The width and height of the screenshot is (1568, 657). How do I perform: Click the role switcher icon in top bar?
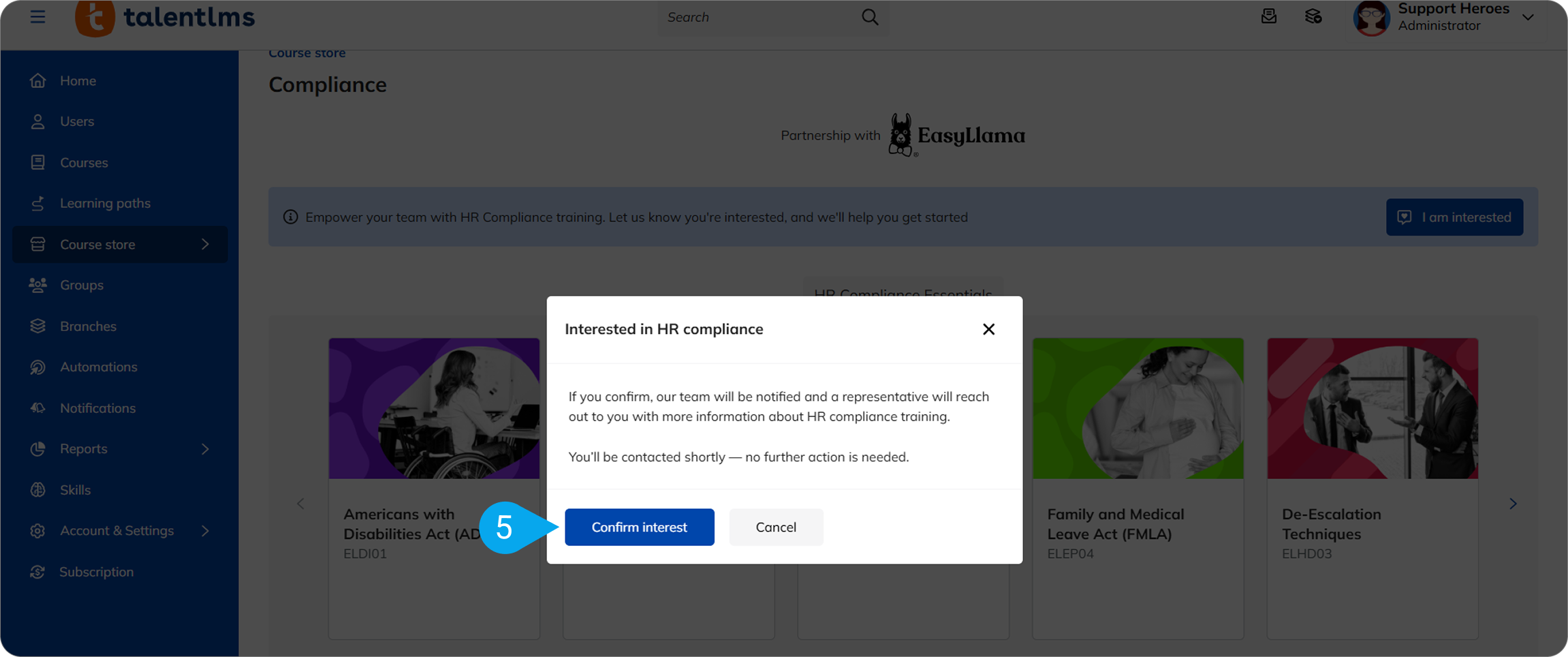pyautogui.click(x=1313, y=16)
